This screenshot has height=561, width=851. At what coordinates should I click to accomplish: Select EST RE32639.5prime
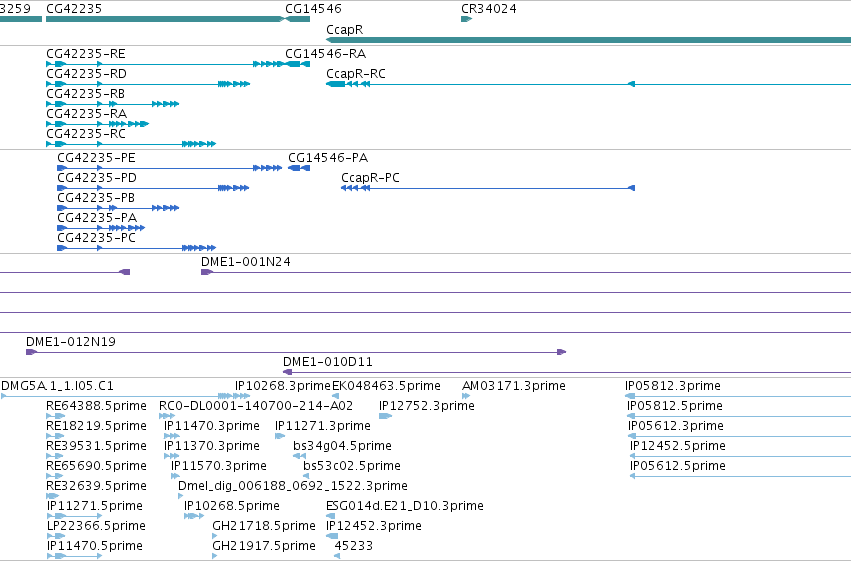pyautogui.click(x=97, y=486)
